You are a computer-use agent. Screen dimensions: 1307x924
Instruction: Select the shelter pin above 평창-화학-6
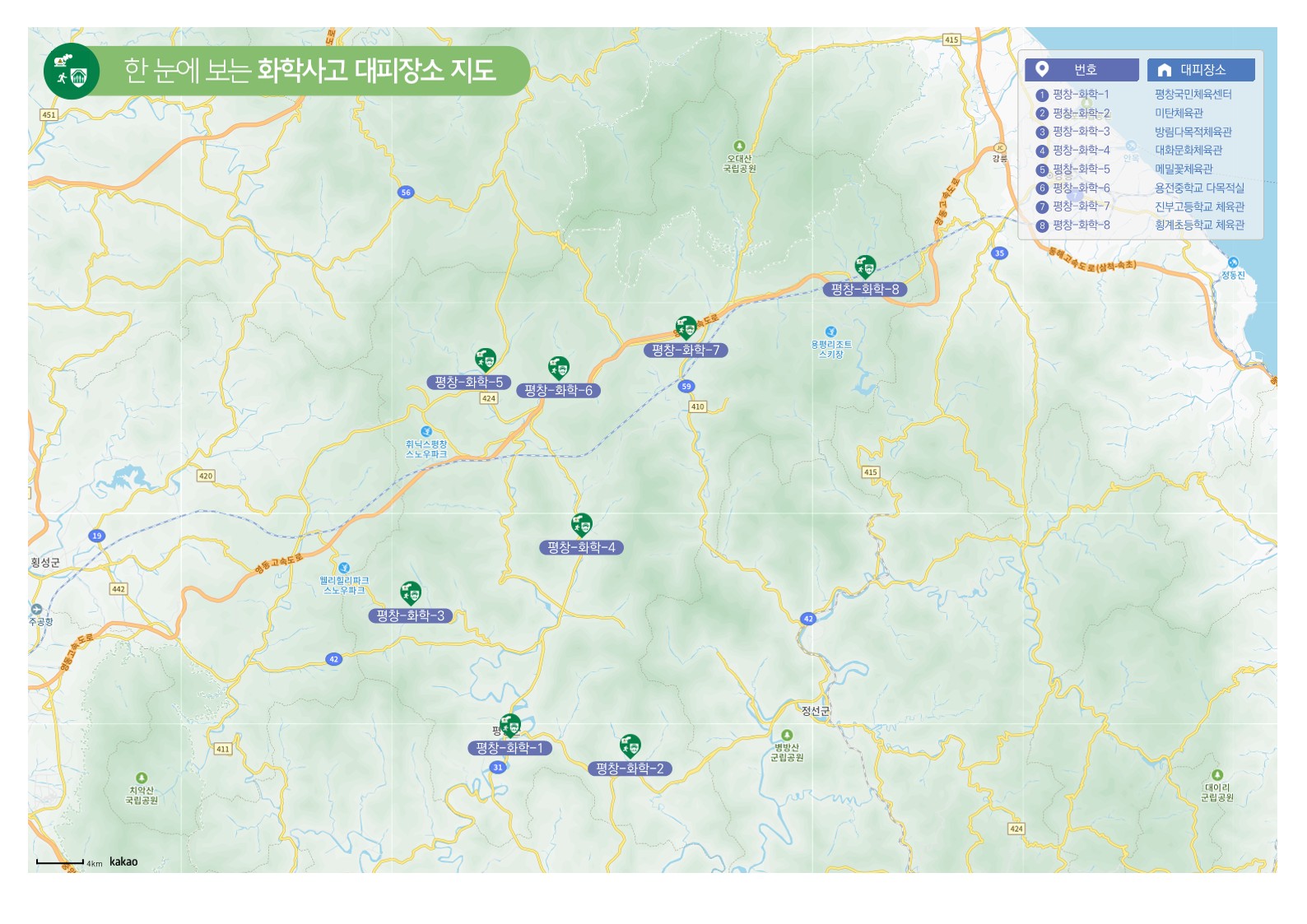pos(559,367)
